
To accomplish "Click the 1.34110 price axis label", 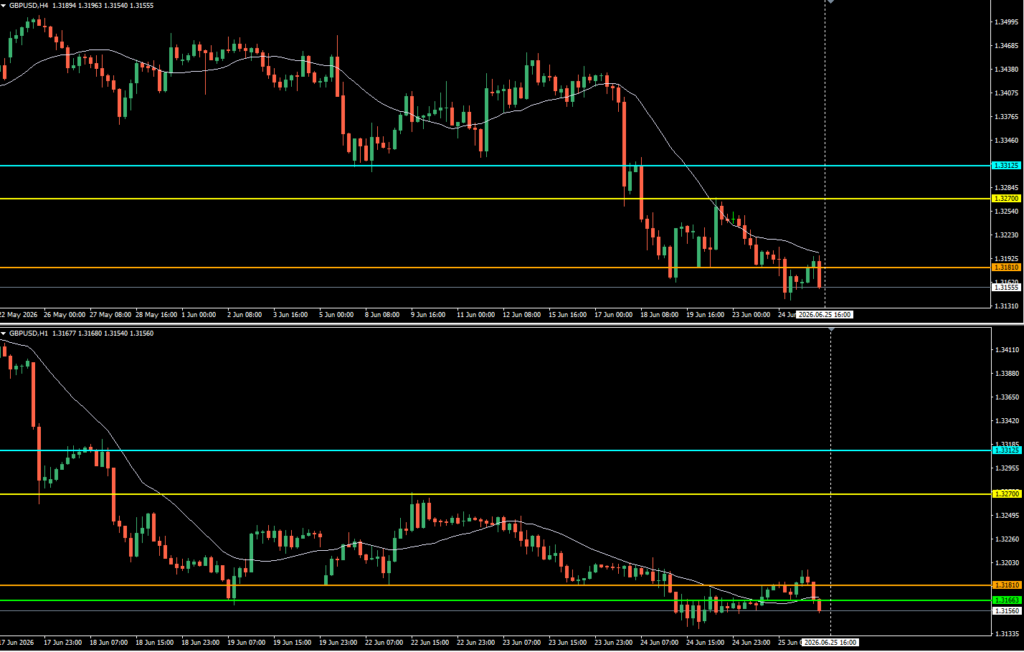I will tap(1006, 350).
